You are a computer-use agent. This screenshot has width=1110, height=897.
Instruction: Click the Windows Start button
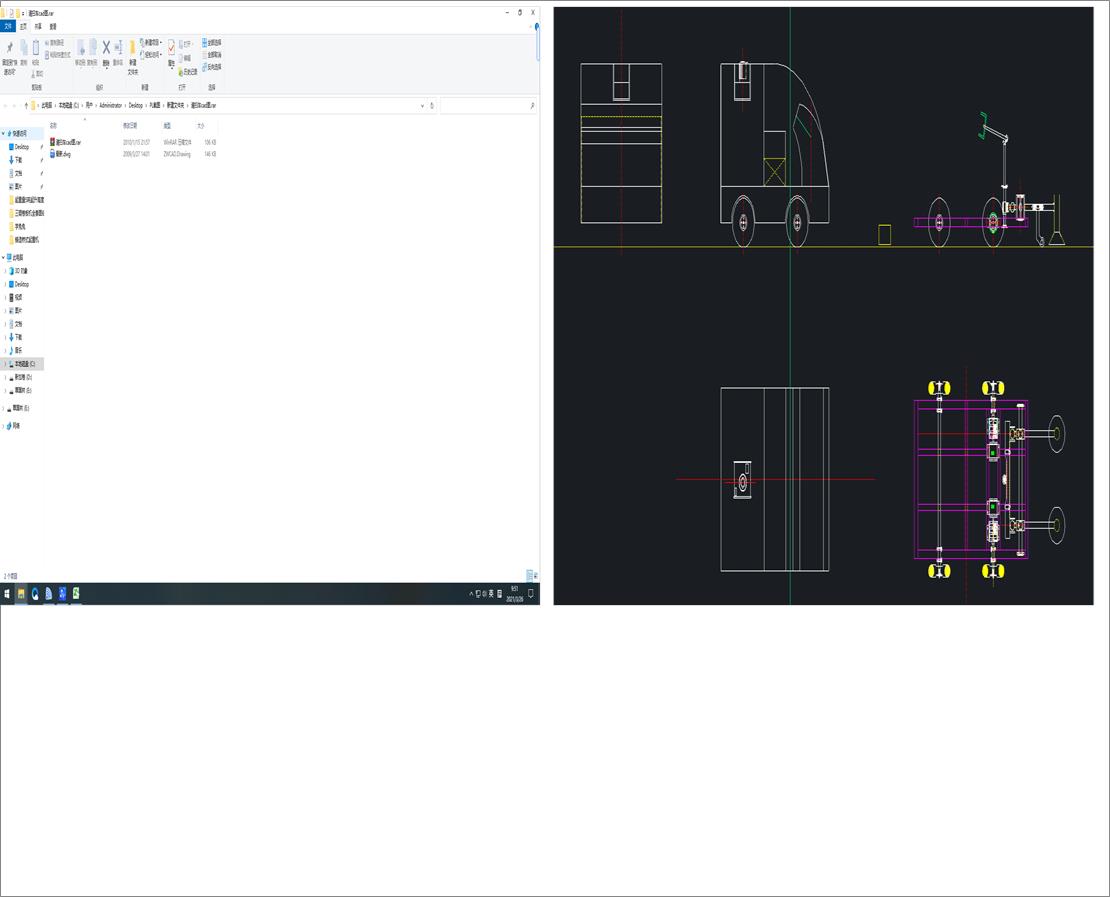click(9, 593)
